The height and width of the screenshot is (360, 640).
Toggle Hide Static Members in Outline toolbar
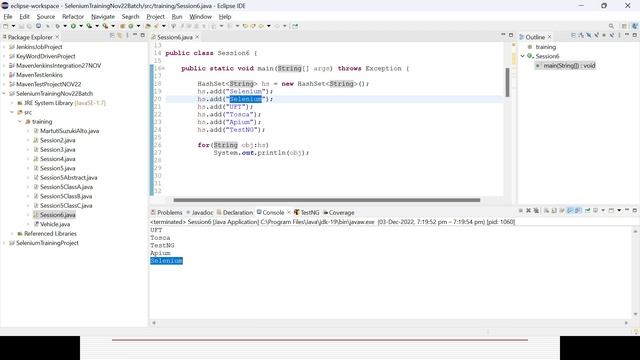click(596, 36)
